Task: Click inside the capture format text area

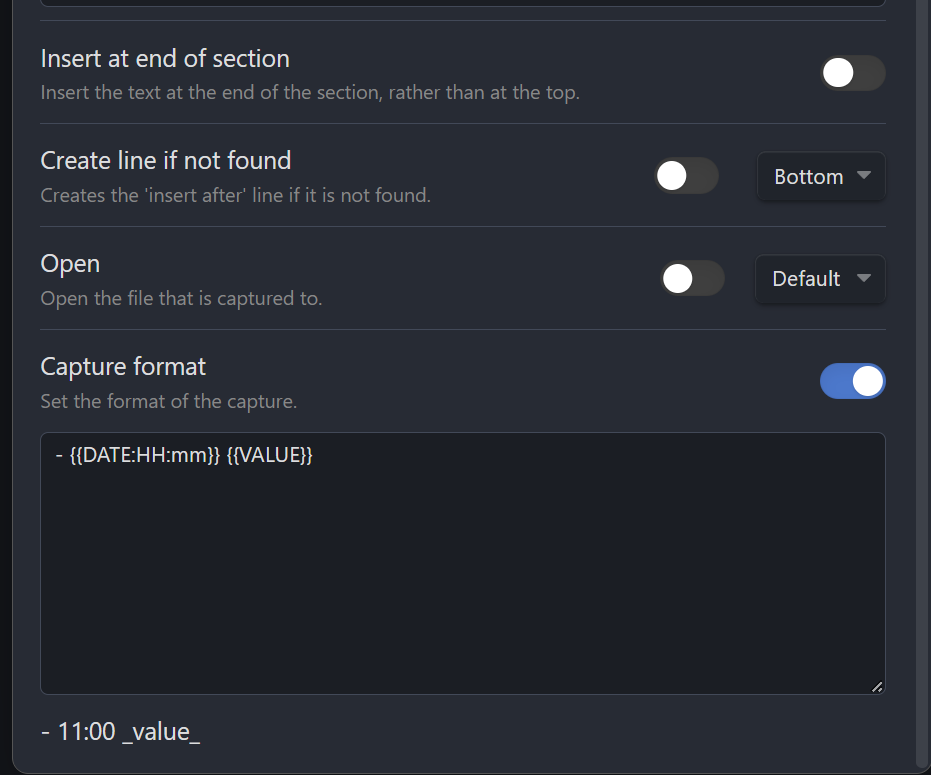Action: 460,560
